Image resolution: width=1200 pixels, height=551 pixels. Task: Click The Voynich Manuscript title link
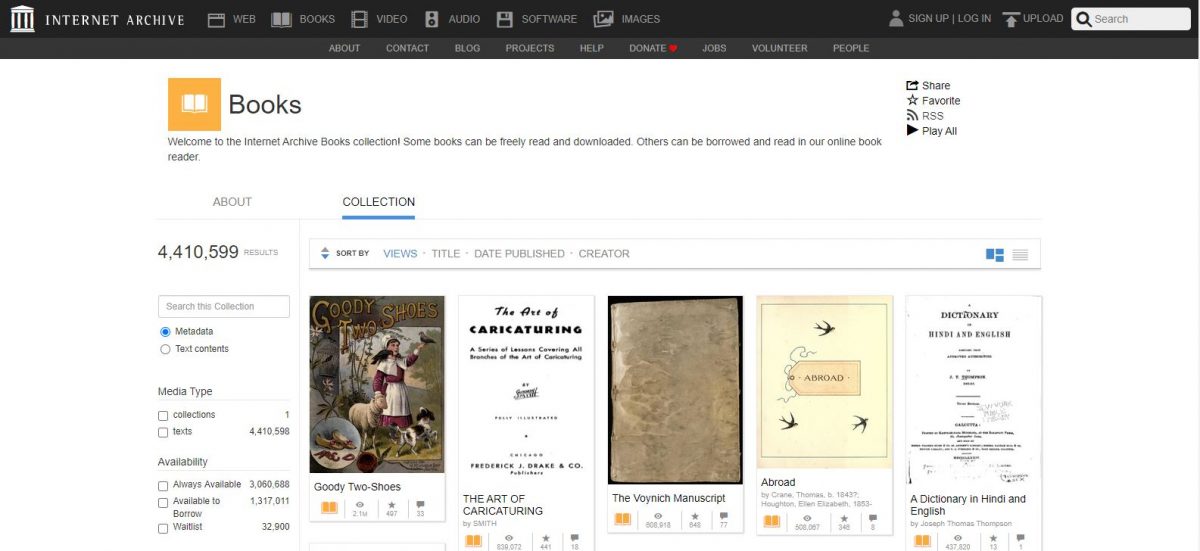(669, 498)
